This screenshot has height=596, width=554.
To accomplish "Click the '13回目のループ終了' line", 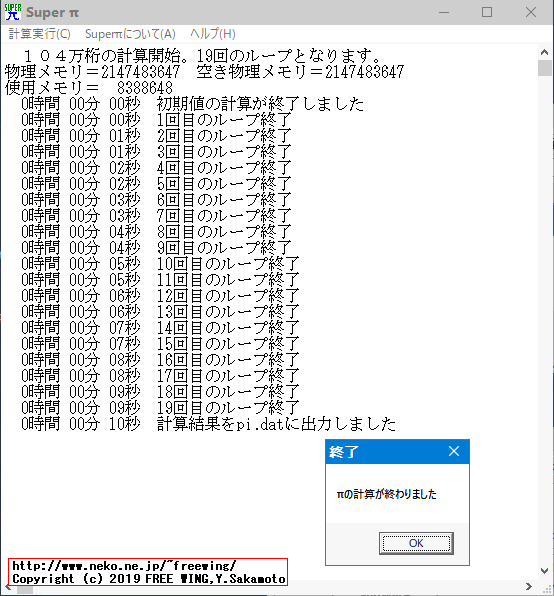I will pos(160,311).
